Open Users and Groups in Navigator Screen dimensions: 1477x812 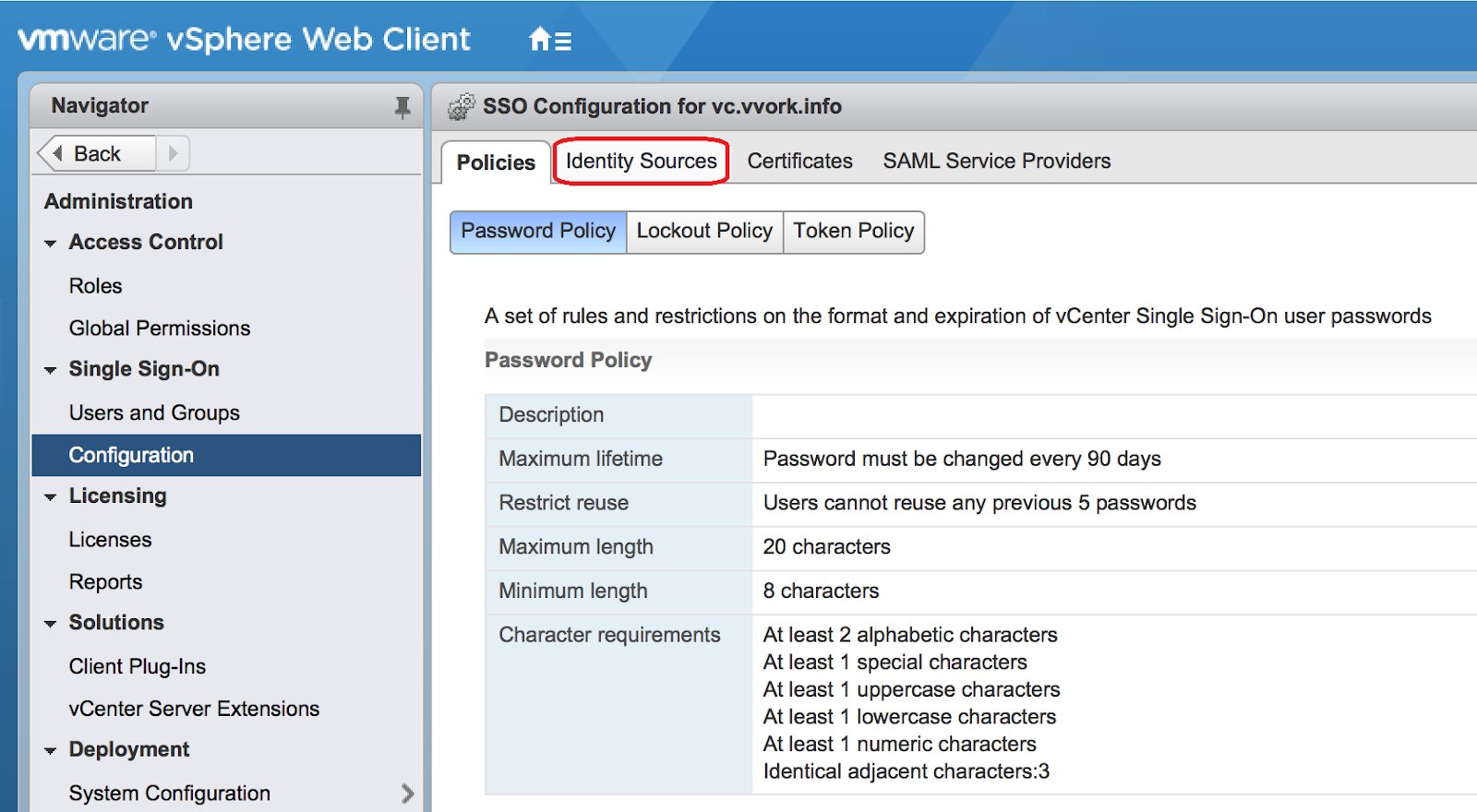(x=154, y=413)
